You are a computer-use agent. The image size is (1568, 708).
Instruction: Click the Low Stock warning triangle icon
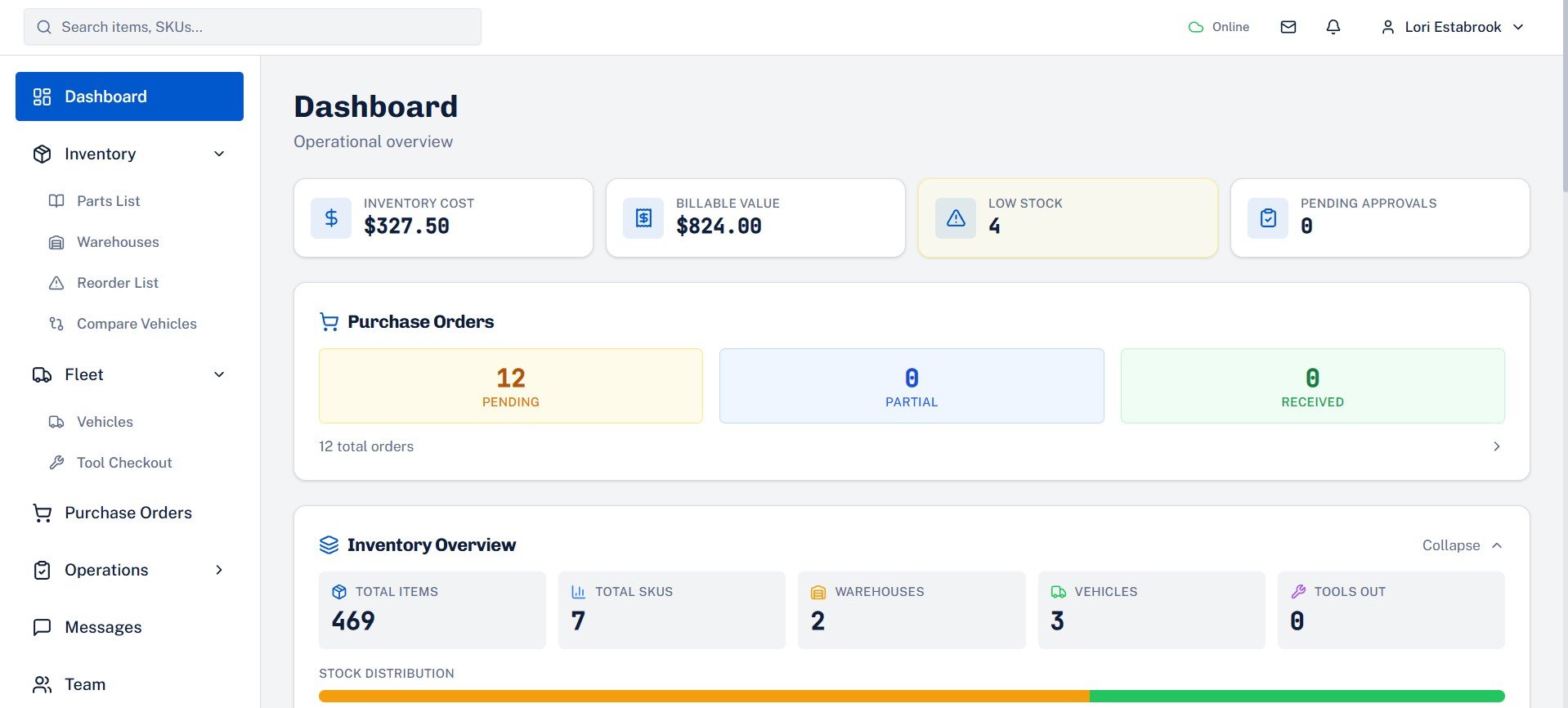point(956,218)
